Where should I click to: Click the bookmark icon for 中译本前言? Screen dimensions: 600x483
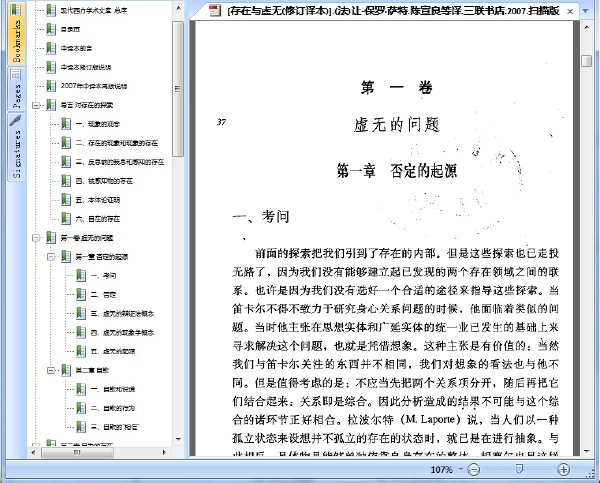coord(51,48)
